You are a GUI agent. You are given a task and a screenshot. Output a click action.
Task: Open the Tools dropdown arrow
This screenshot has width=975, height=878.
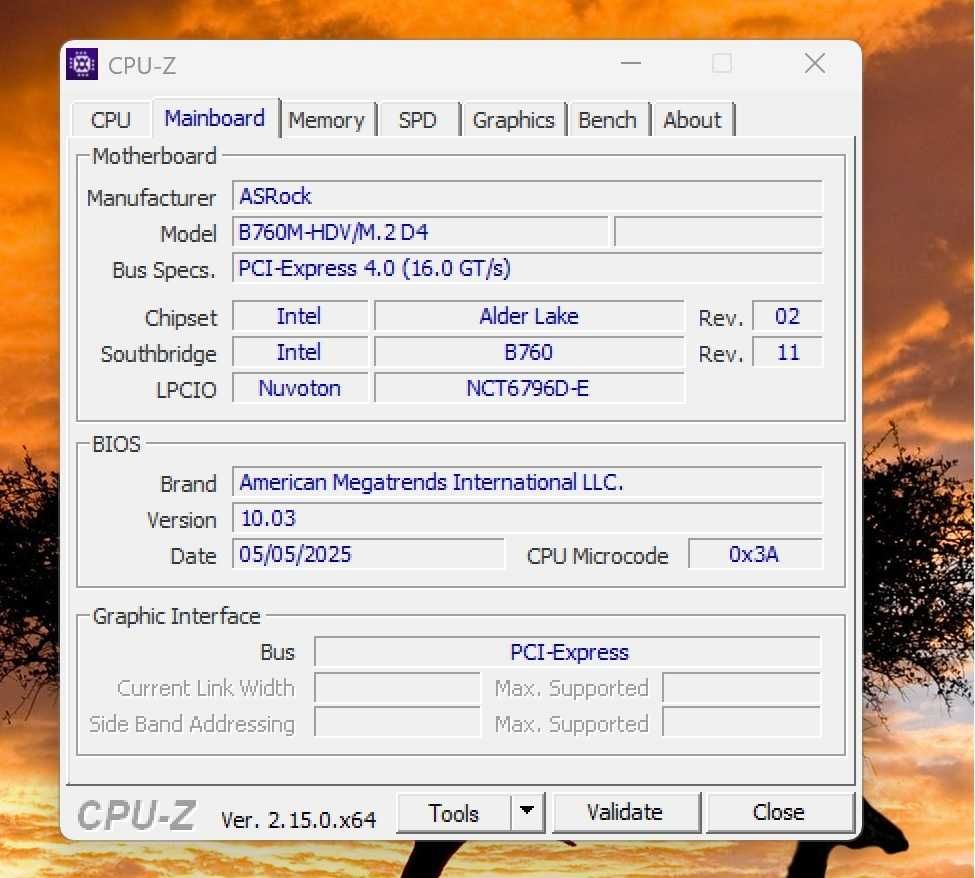coord(527,811)
